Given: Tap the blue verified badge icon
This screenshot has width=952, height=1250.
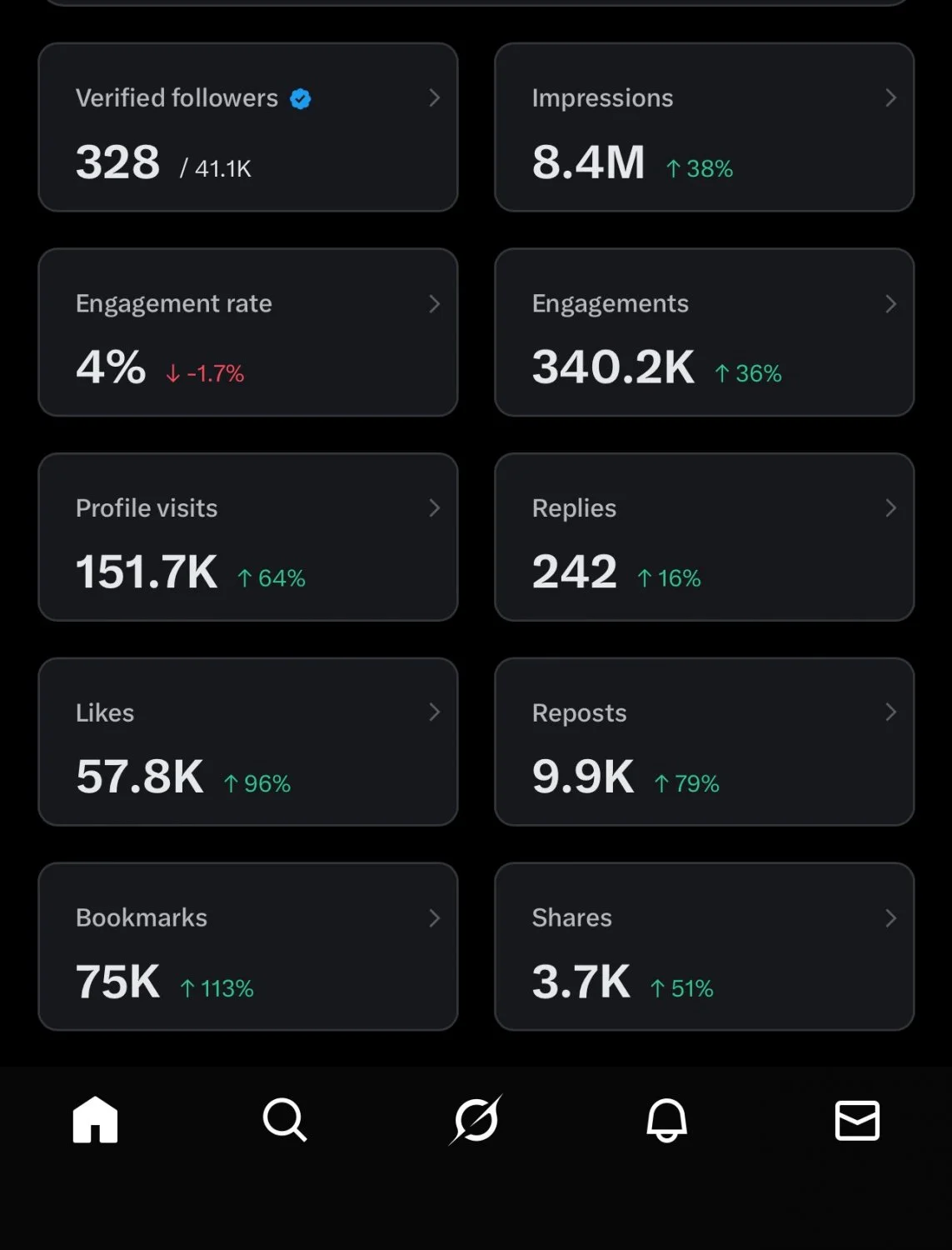Looking at the screenshot, I should tap(301, 99).
